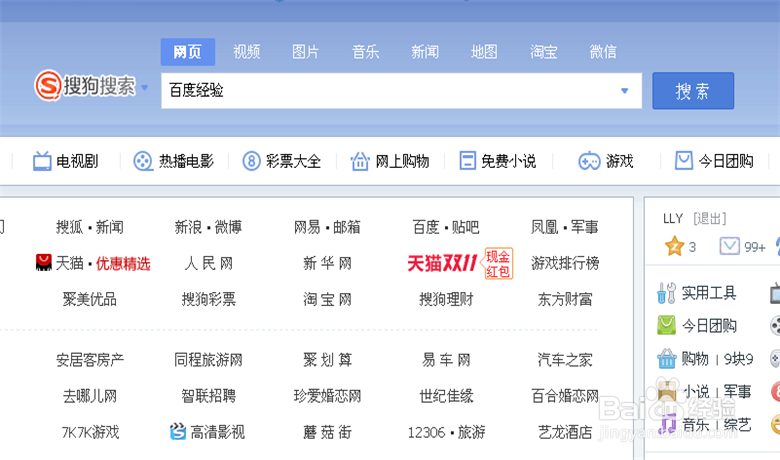Open the 免费小说 link
This screenshot has height=460, width=780.
(508, 161)
